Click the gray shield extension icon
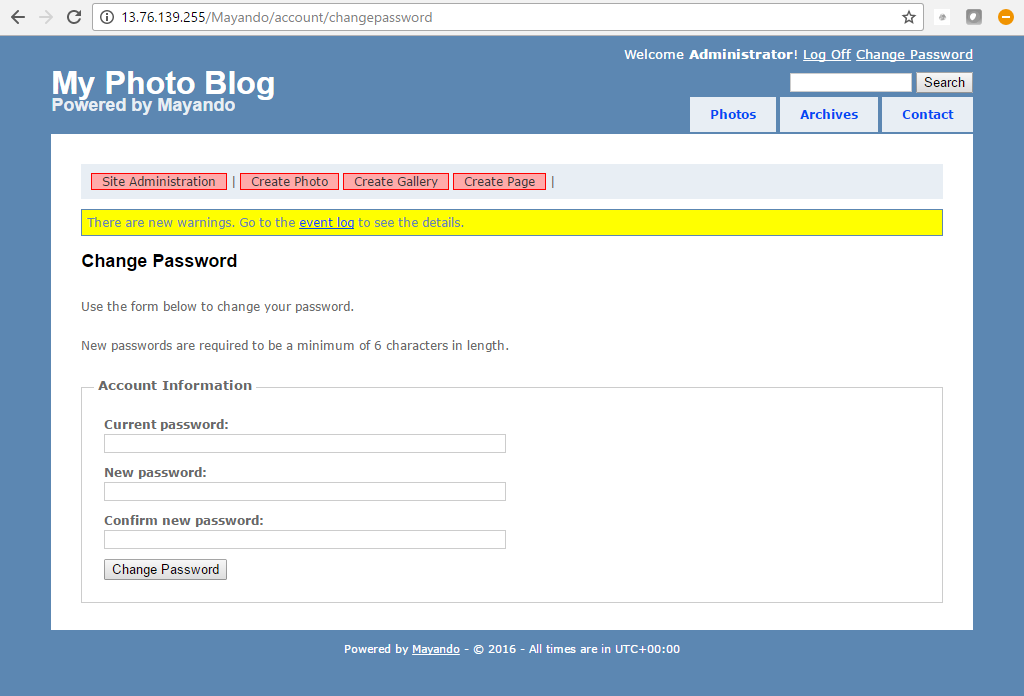This screenshot has width=1024, height=696. 973,17
